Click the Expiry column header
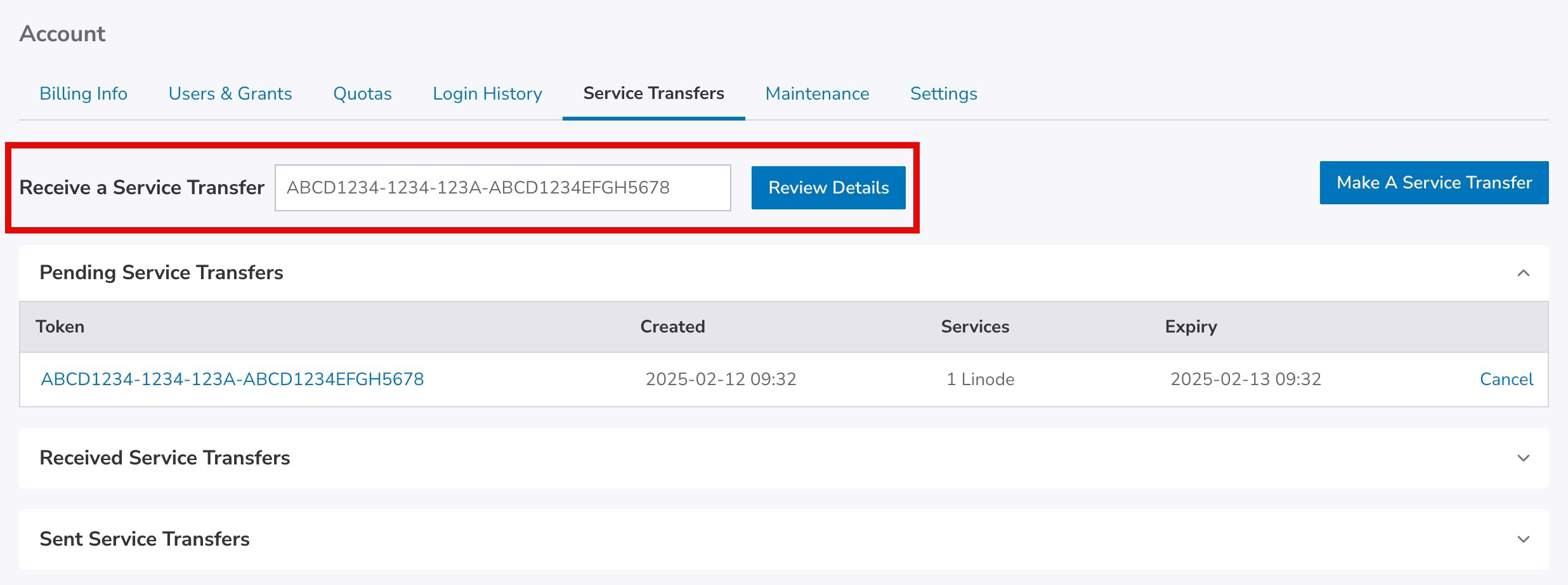The image size is (1568, 585). click(1191, 327)
